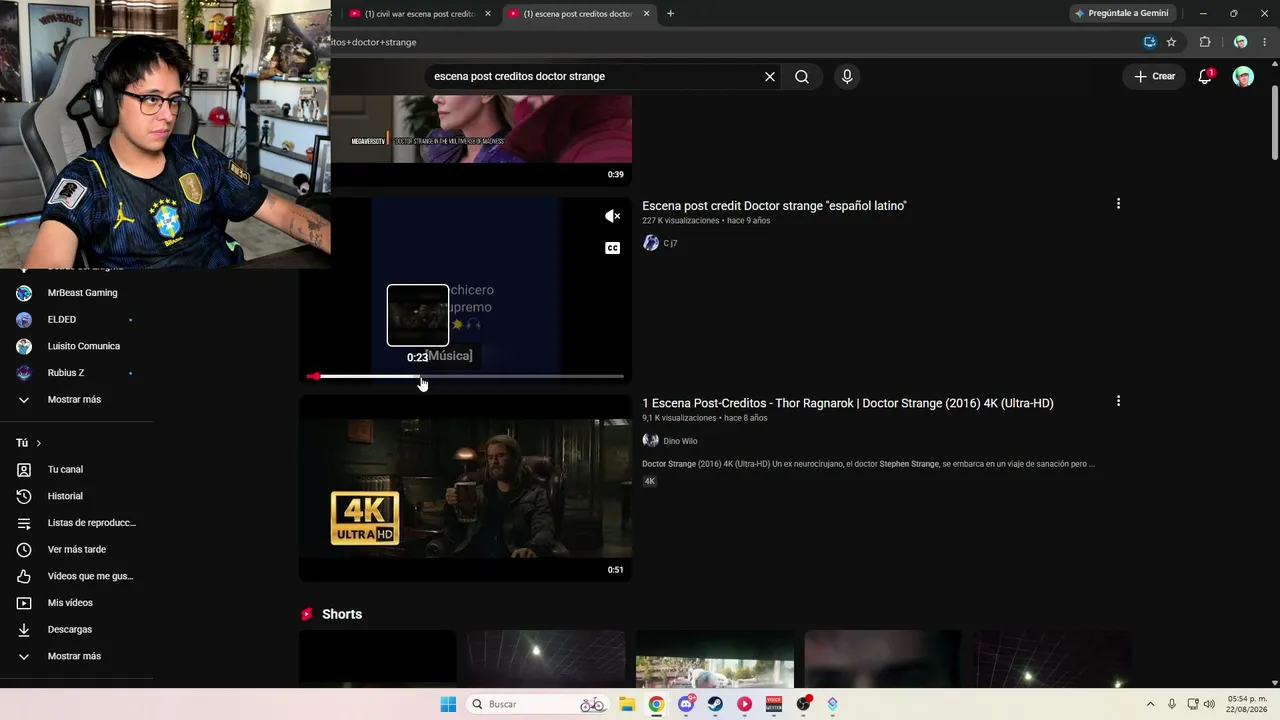
Task: Open YouTube notifications bell
Action: [1205, 76]
